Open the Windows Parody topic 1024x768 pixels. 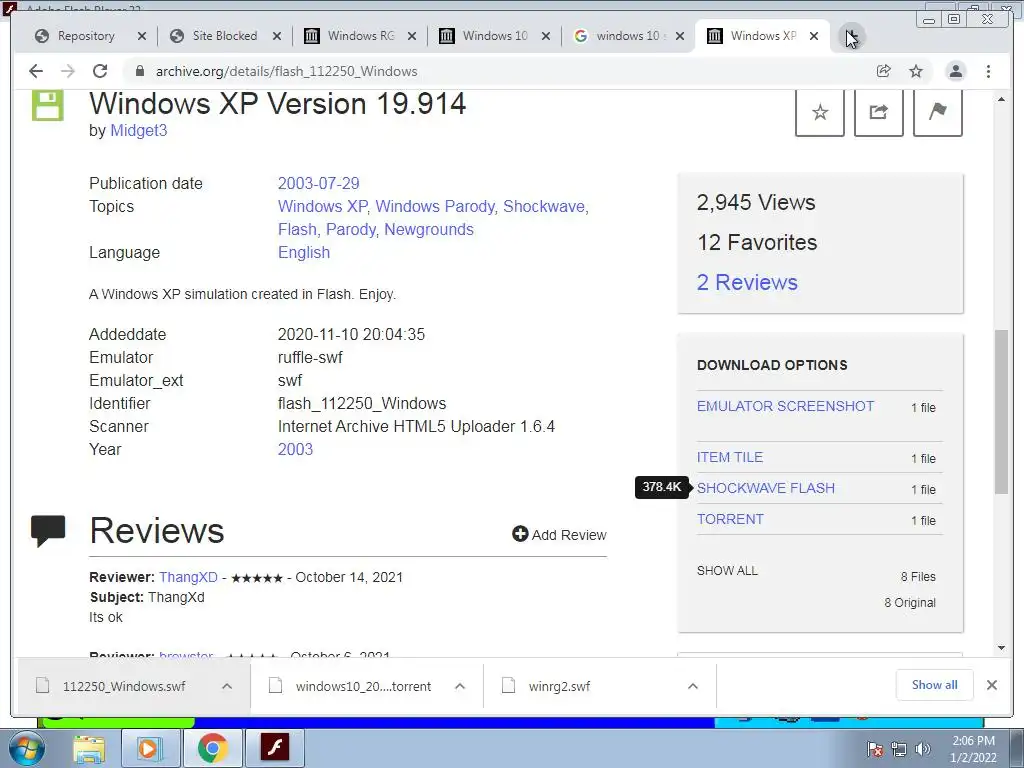point(434,206)
